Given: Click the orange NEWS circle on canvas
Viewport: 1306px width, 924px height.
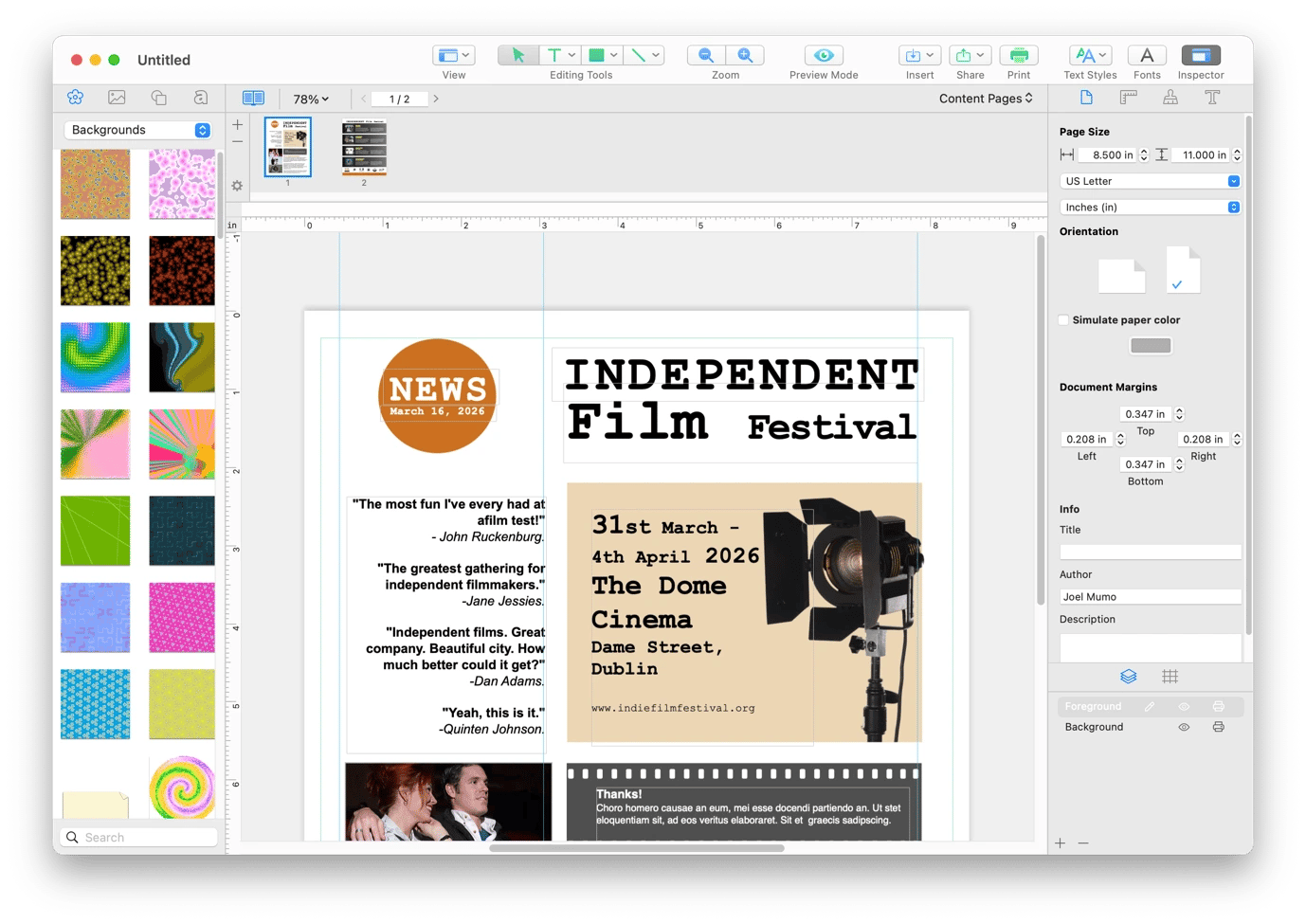Looking at the screenshot, I should point(438,396).
